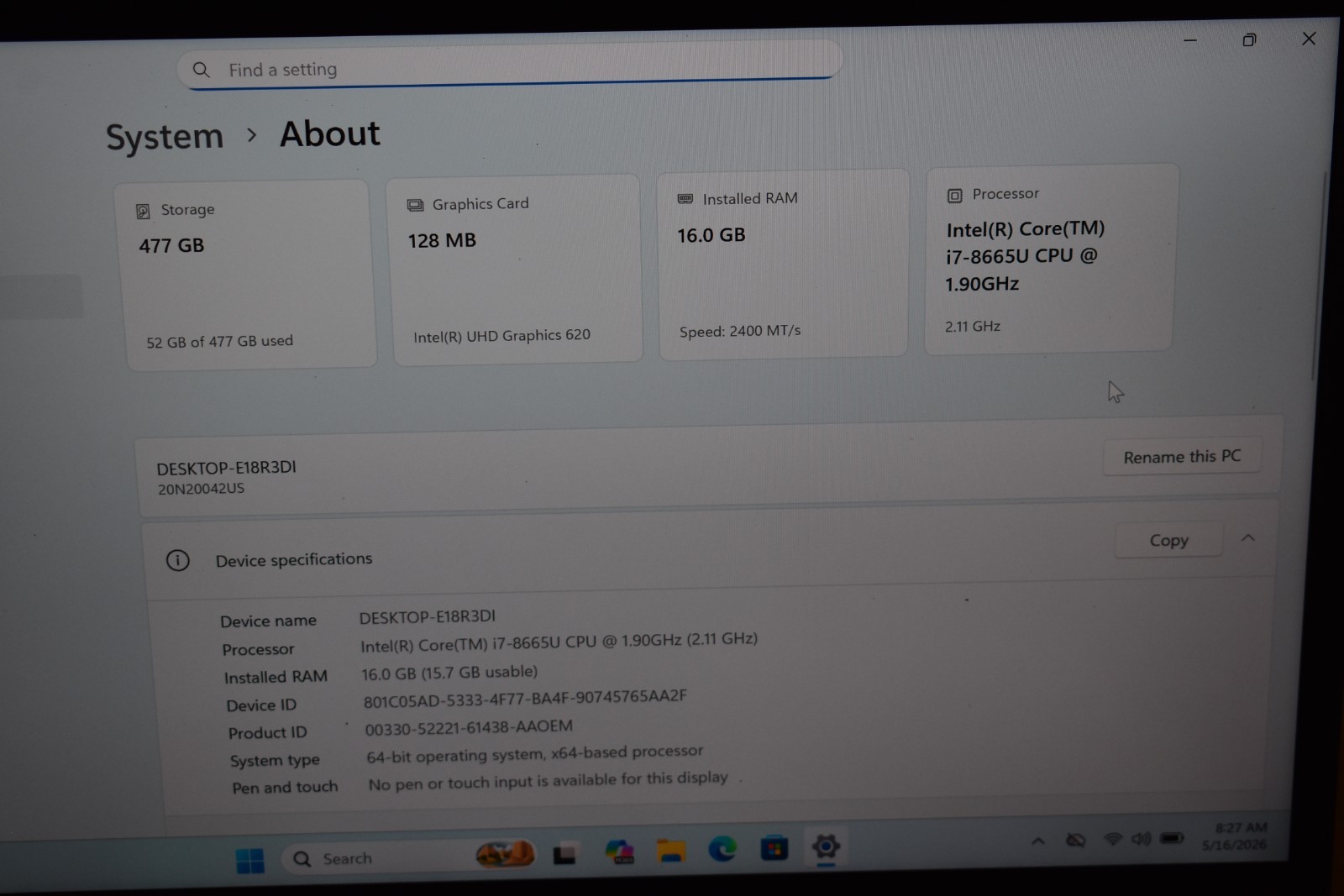This screenshot has height=896, width=1344.
Task: Open the Processor i7-8665U card
Action: 1050,259
